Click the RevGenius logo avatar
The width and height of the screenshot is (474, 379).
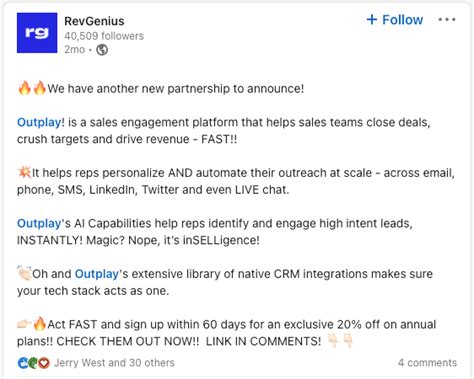coord(37,33)
